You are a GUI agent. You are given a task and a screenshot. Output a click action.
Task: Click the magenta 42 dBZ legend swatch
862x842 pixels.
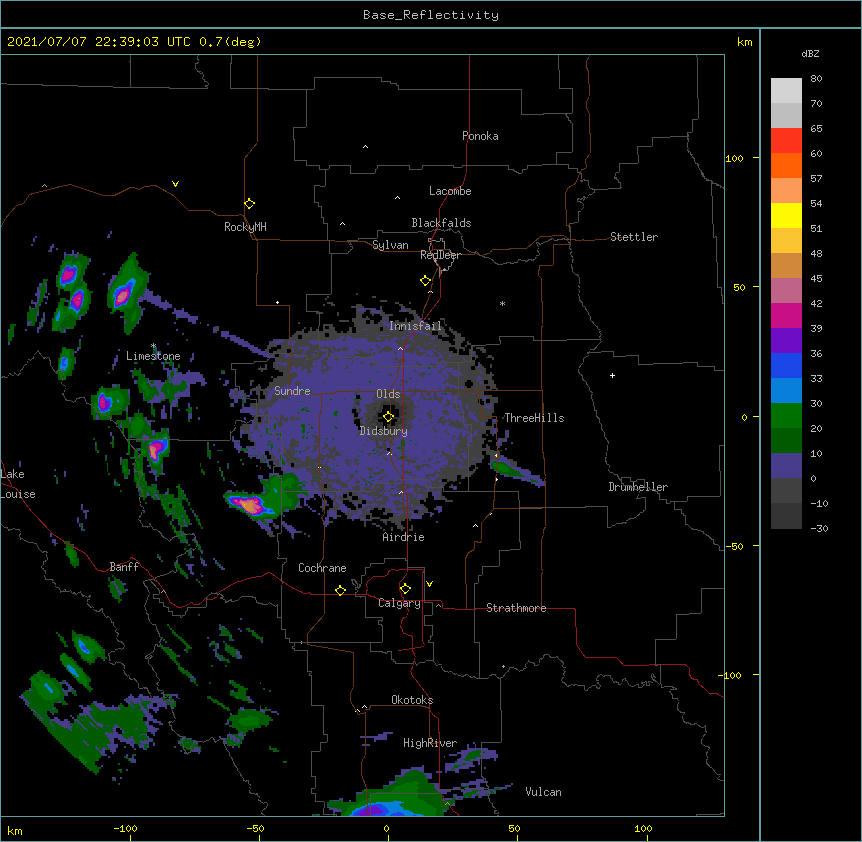[x=786, y=315]
